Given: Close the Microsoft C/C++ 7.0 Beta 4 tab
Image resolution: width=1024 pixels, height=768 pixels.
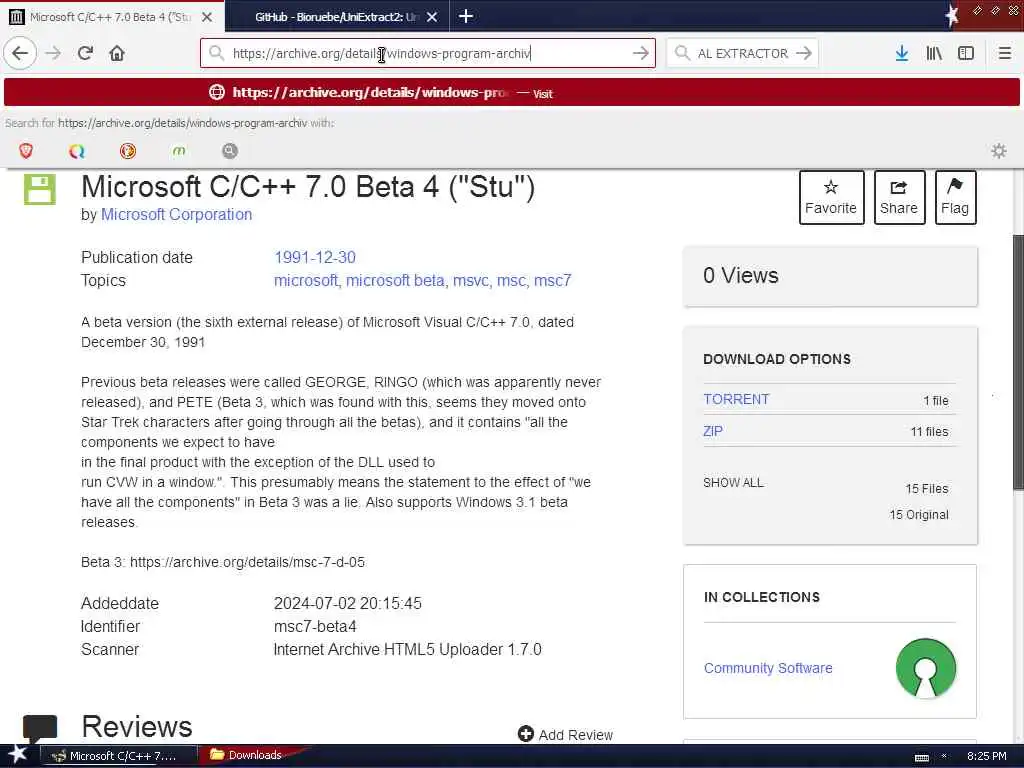Looking at the screenshot, I should (x=207, y=17).
